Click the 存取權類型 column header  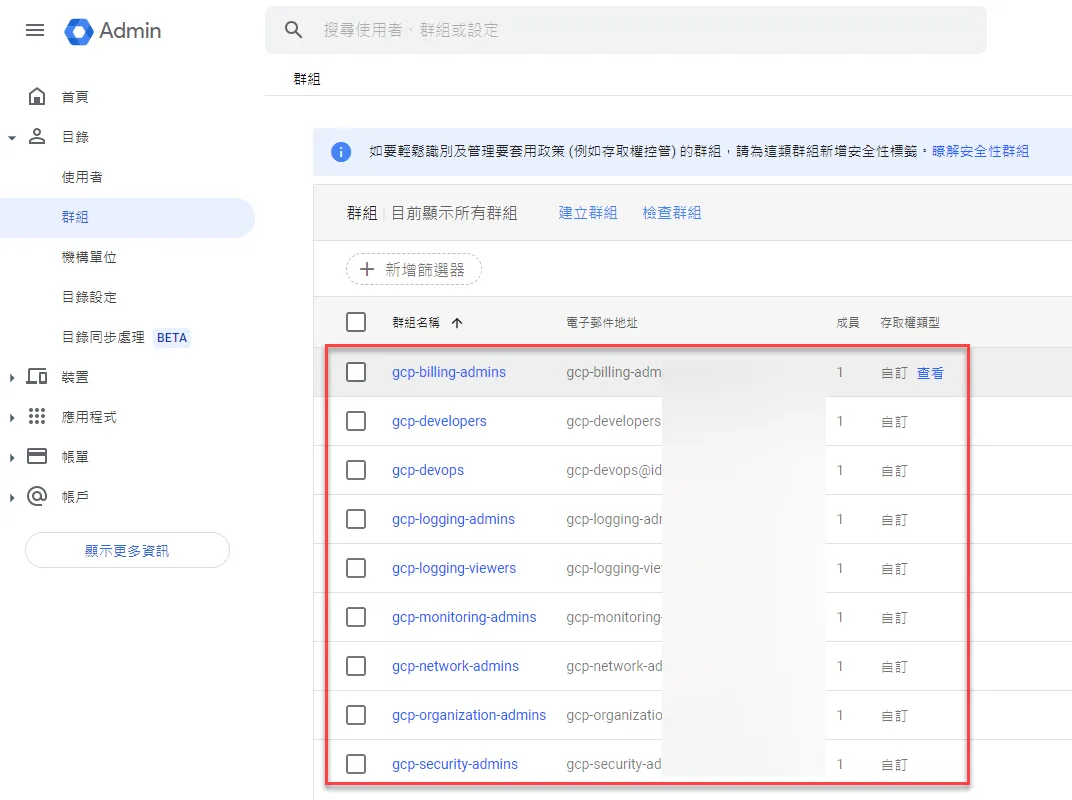pos(910,323)
